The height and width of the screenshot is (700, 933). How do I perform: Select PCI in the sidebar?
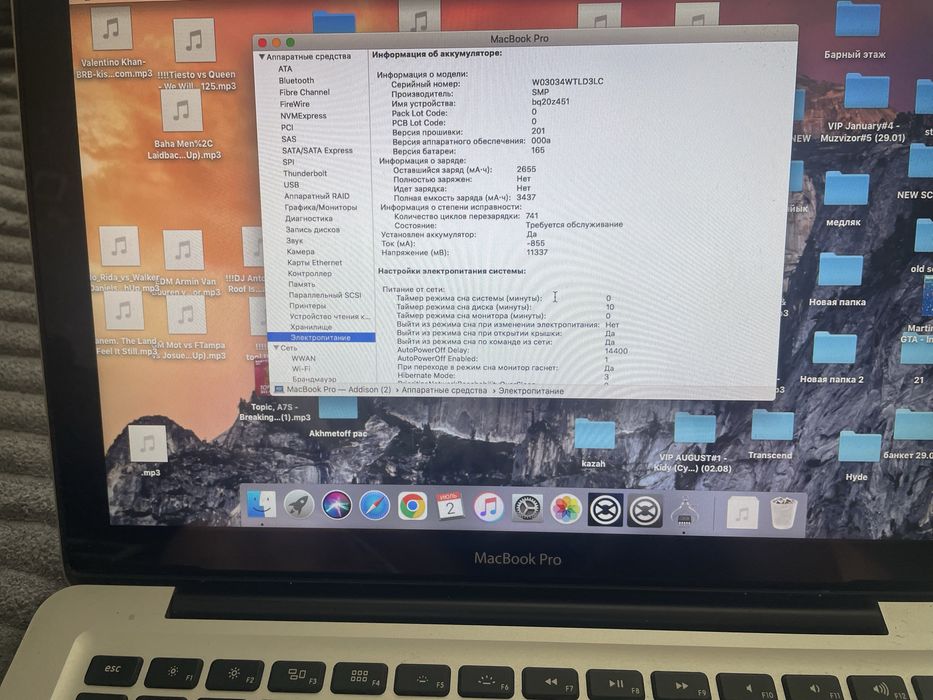coord(287,127)
